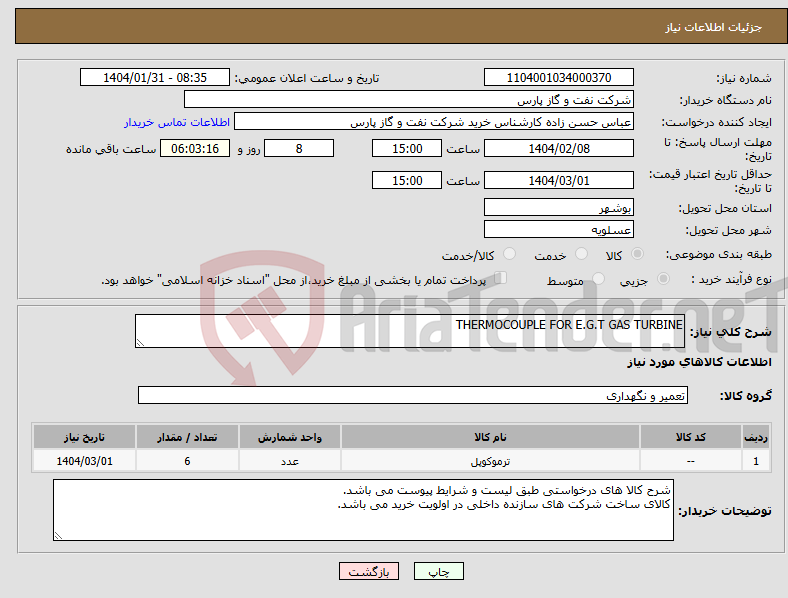The height and width of the screenshot is (598, 788).
Task: Click the THERMOCOUPLE FOR E.G.T GAS TURBINE description box
Action: coord(410,331)
